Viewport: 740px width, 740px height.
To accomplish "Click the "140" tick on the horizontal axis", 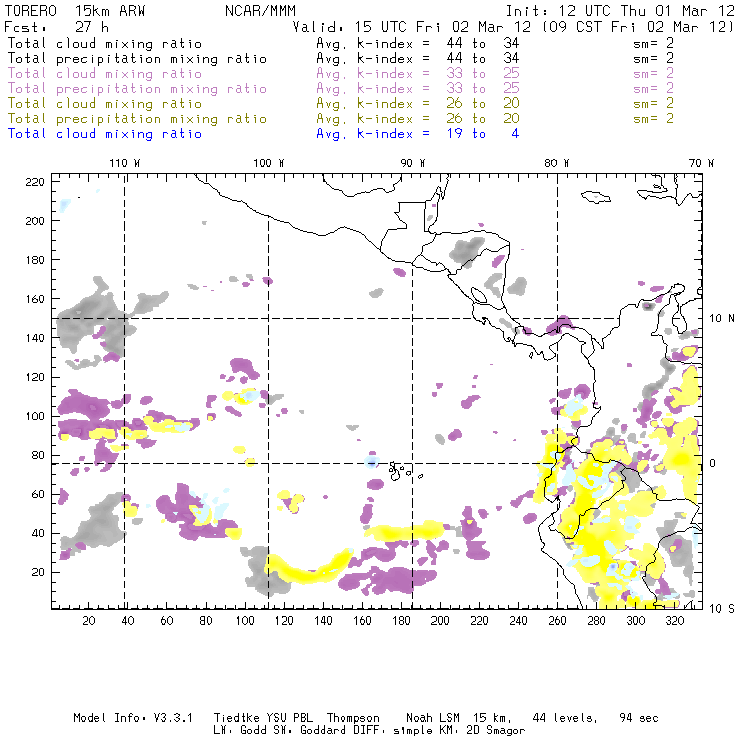I will 323,621.
